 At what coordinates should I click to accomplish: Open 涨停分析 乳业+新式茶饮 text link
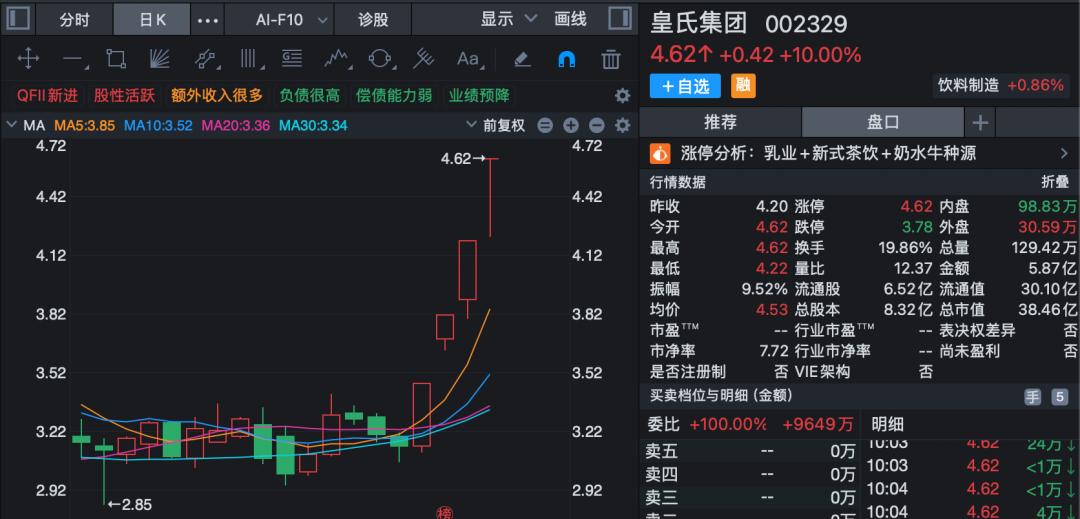coord(869,153)
